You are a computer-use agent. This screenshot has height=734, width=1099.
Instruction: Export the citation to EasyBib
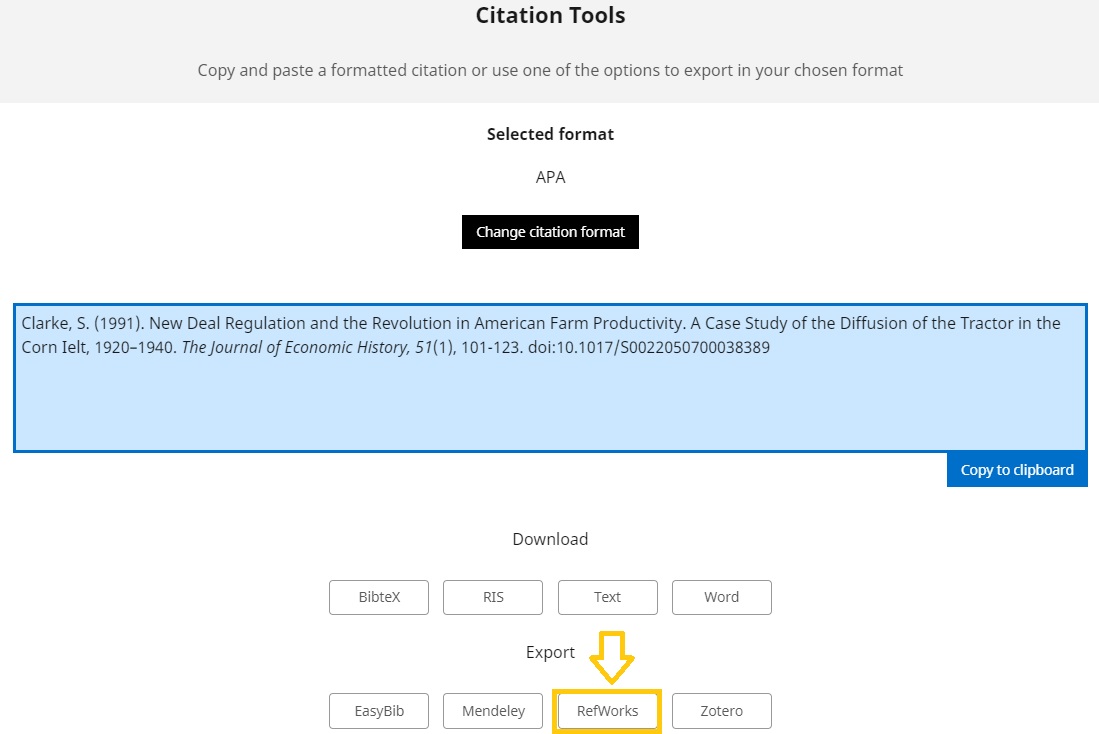tap(378, 711)
